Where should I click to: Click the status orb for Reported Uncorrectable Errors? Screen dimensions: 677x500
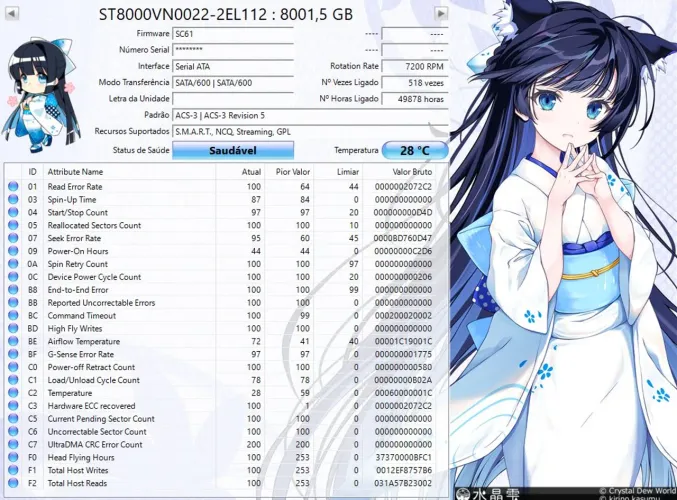tap(13, 303)
